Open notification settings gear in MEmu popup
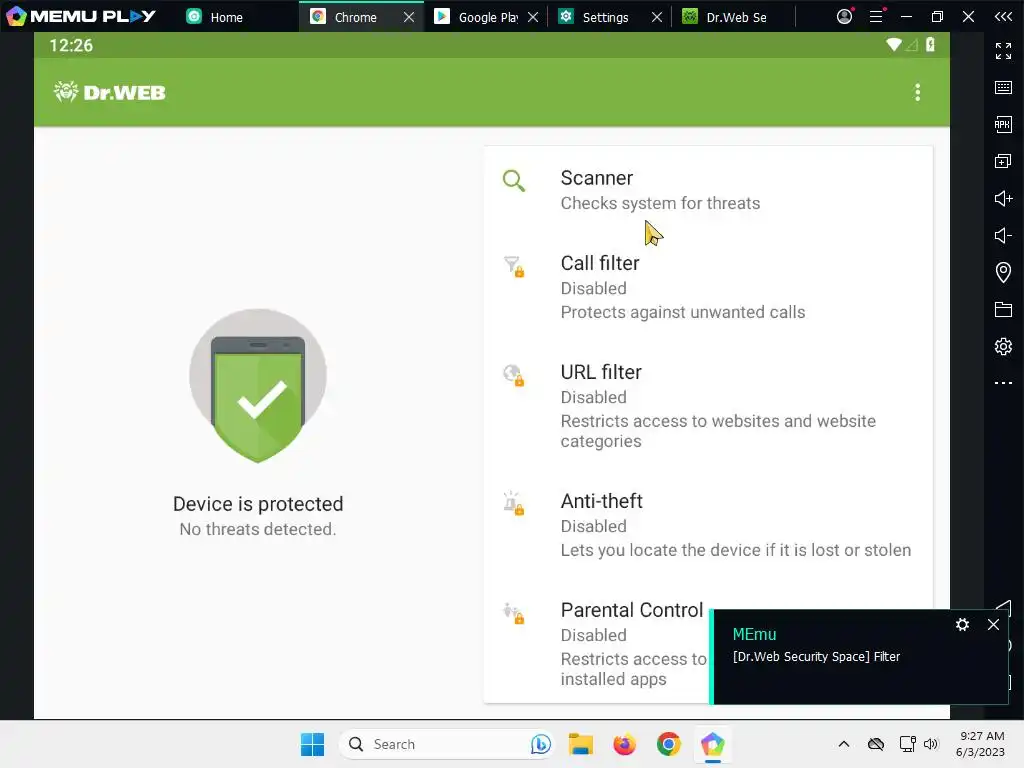 (962, 624)
